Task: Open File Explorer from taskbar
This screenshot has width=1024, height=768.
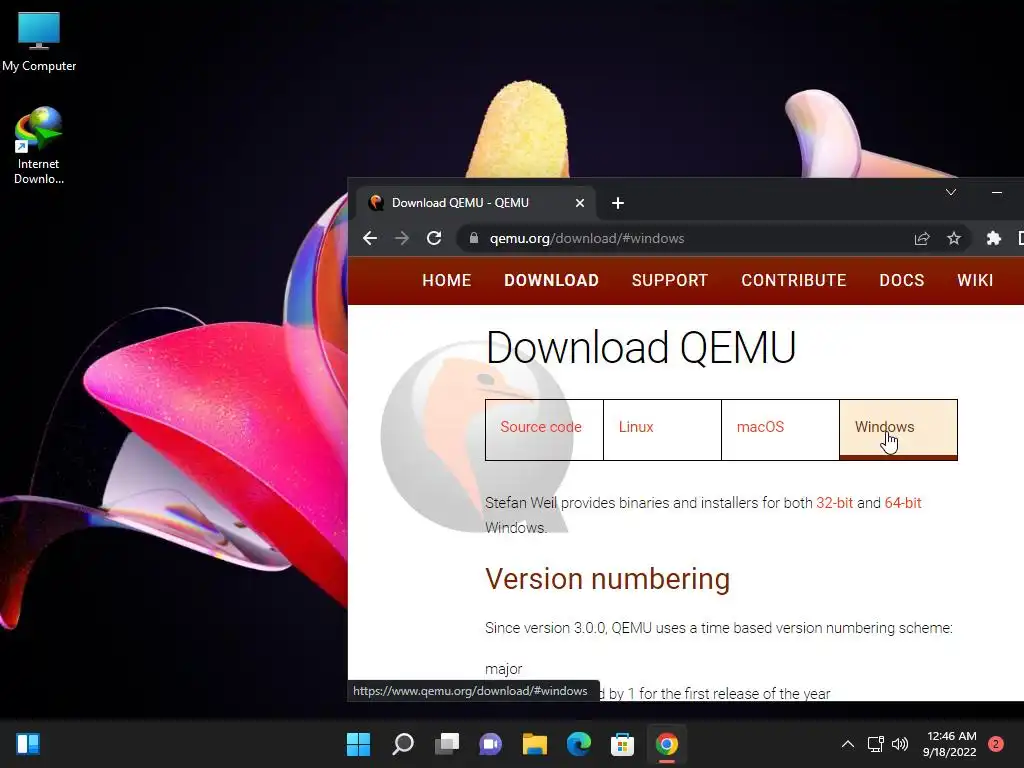Action: click(x=534, y=744)
